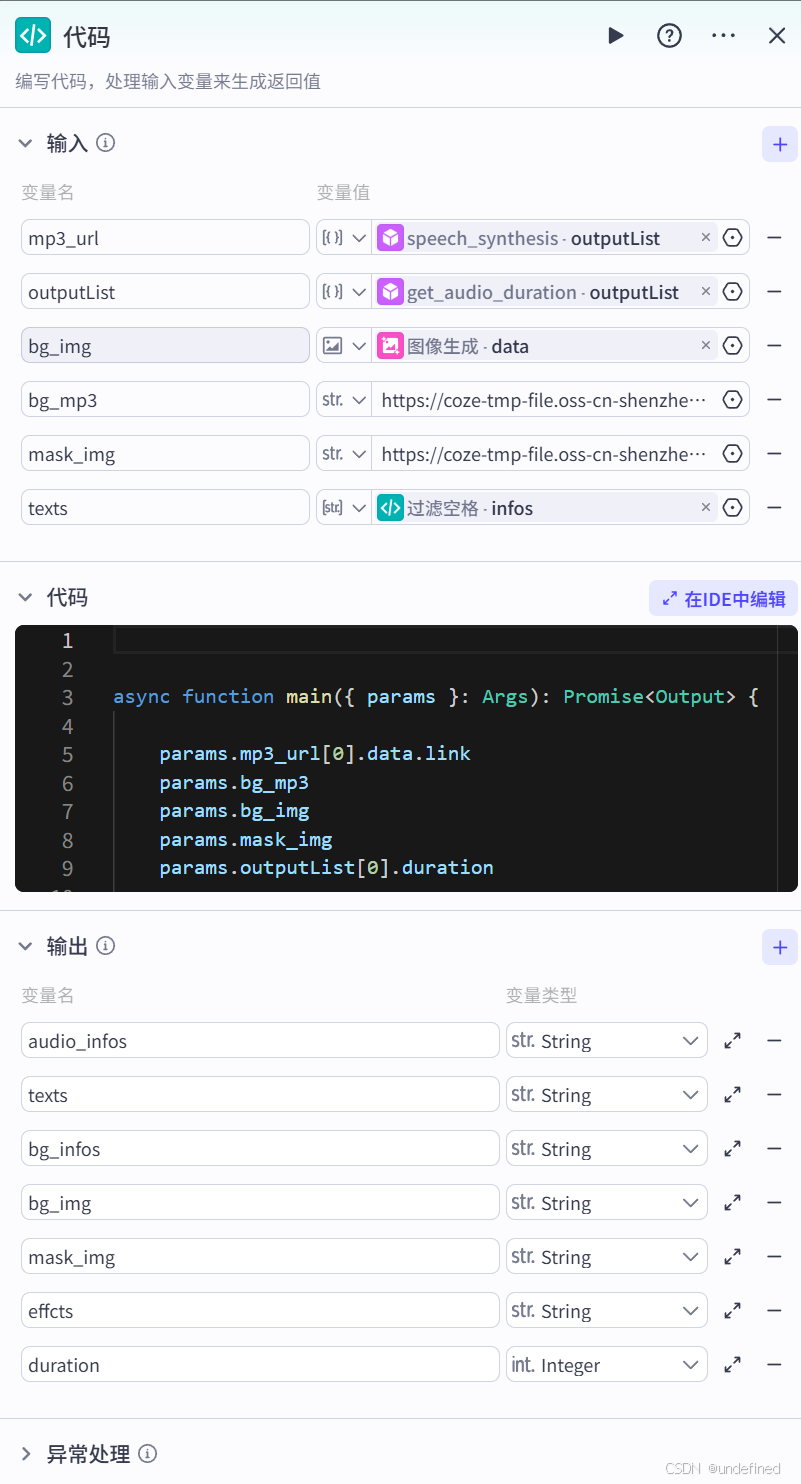Open str type dropdown for mask_img input

tap(344, 454)
